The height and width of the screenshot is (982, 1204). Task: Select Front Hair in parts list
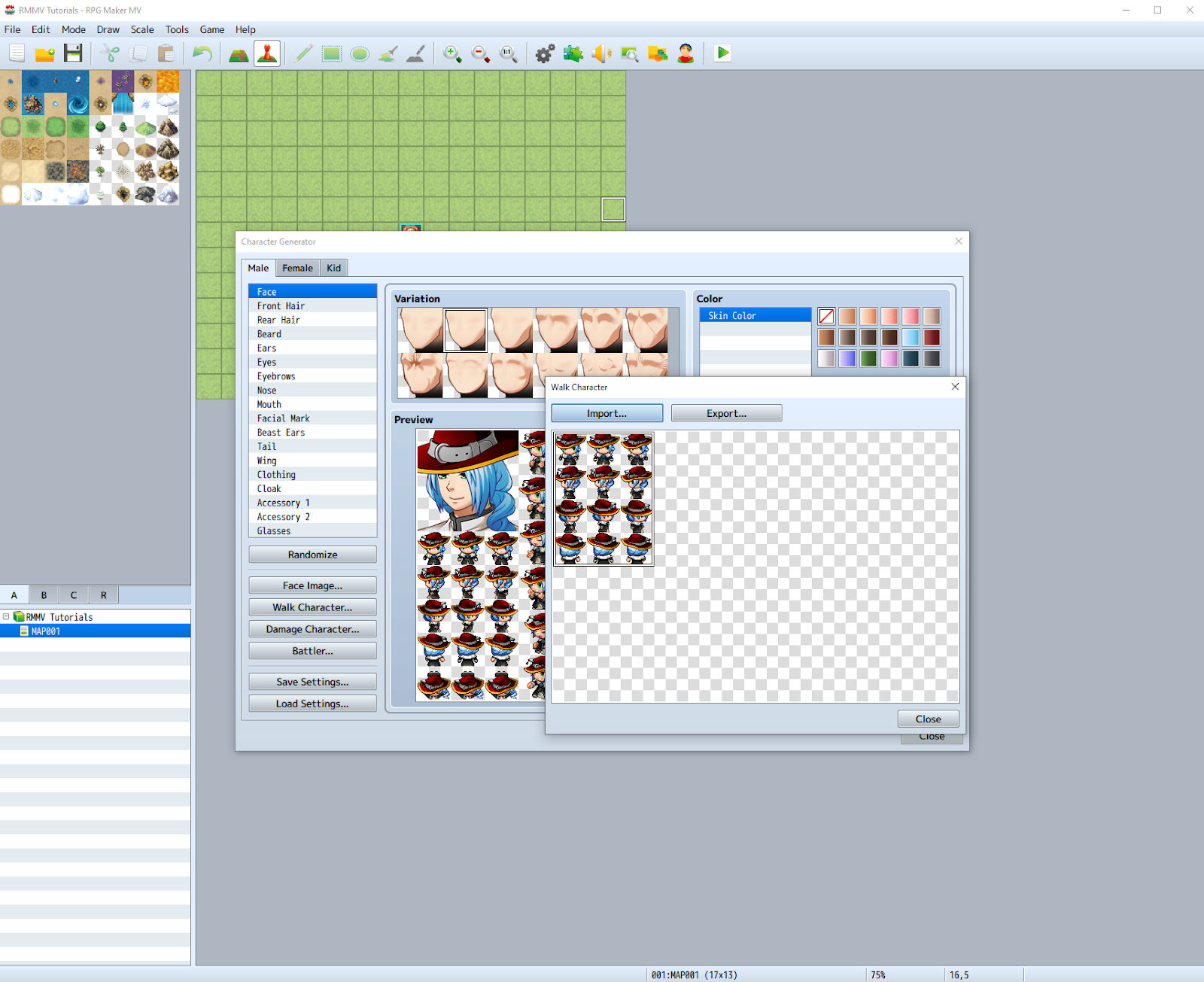click(x=312, y=306)
